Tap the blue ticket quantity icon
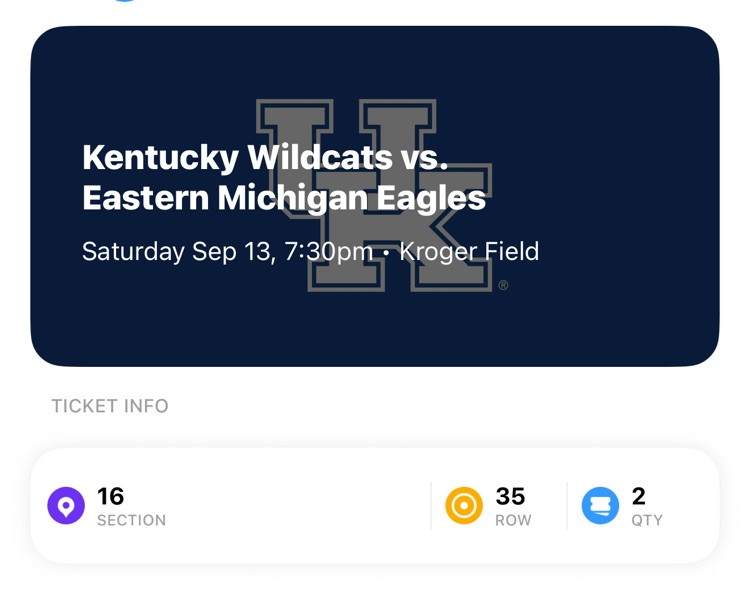Screen dimensions: 750x607 tap(600, 506)
